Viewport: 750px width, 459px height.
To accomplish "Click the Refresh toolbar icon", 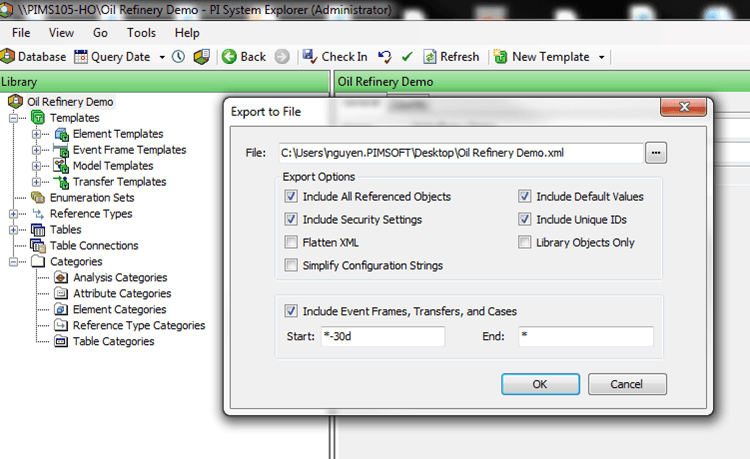I will [x=430, y=57].
